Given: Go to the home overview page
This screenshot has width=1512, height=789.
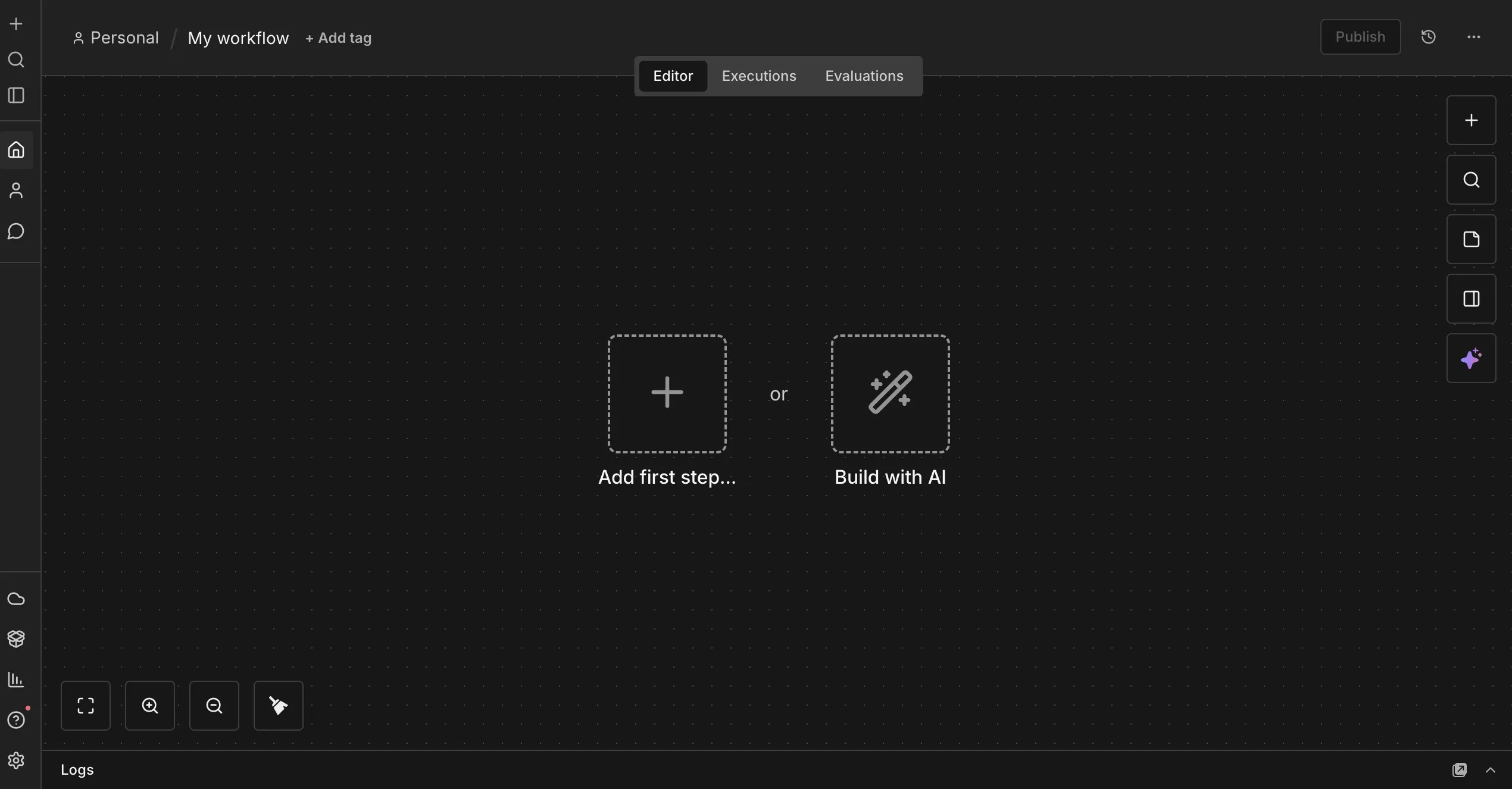Looking at the screenshot, I should point(16,149).
